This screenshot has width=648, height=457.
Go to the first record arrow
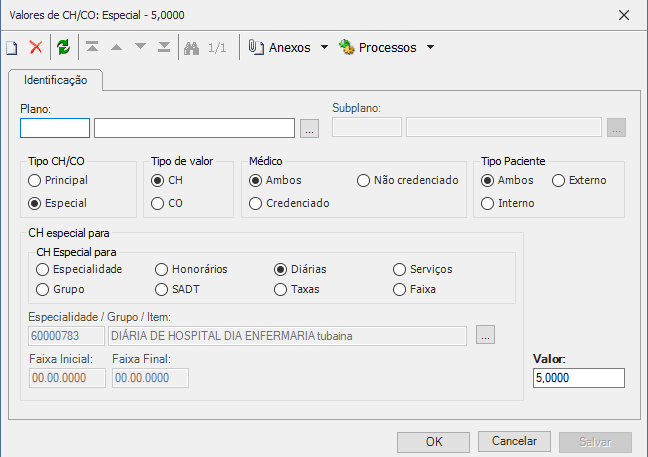92,47
